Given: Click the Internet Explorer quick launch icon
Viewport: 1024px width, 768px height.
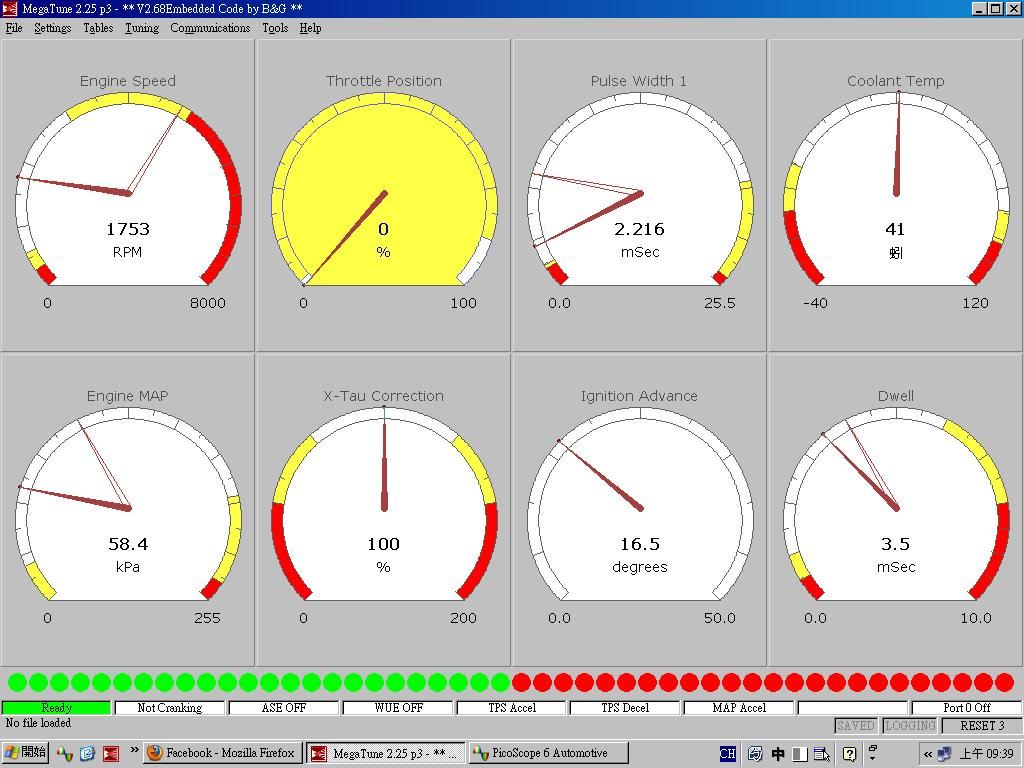Looking at the screenshot, I should (x=87, y=753).
